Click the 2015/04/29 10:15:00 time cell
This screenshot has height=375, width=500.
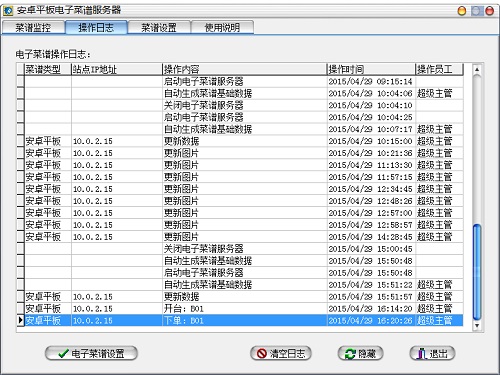[371, 141]
